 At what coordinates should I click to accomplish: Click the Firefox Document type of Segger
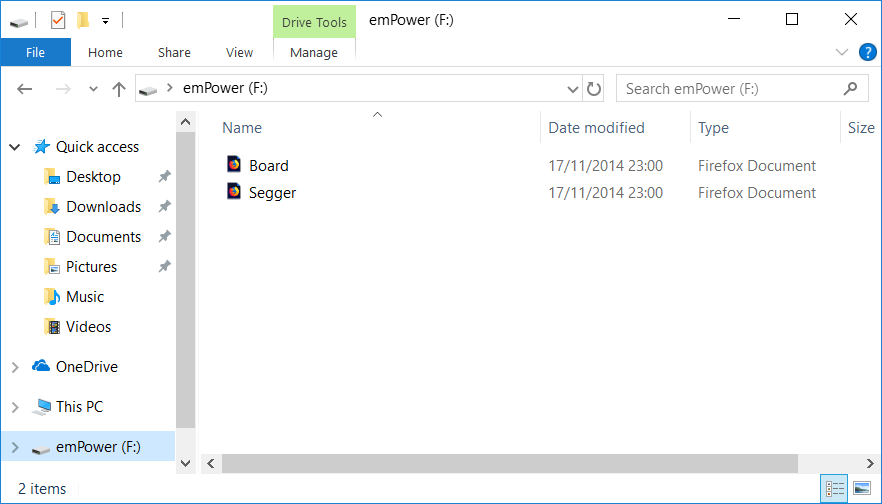coord(757,193)
